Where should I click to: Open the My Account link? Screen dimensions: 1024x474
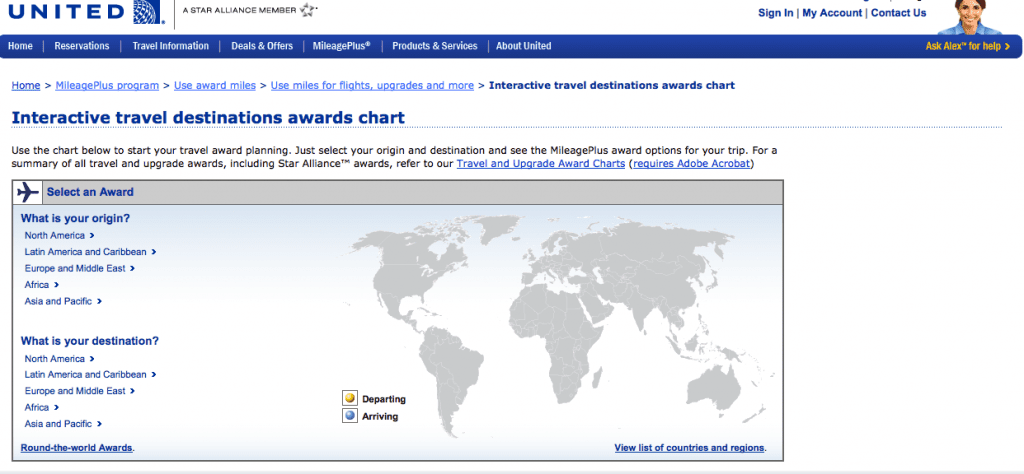[832, 13]
